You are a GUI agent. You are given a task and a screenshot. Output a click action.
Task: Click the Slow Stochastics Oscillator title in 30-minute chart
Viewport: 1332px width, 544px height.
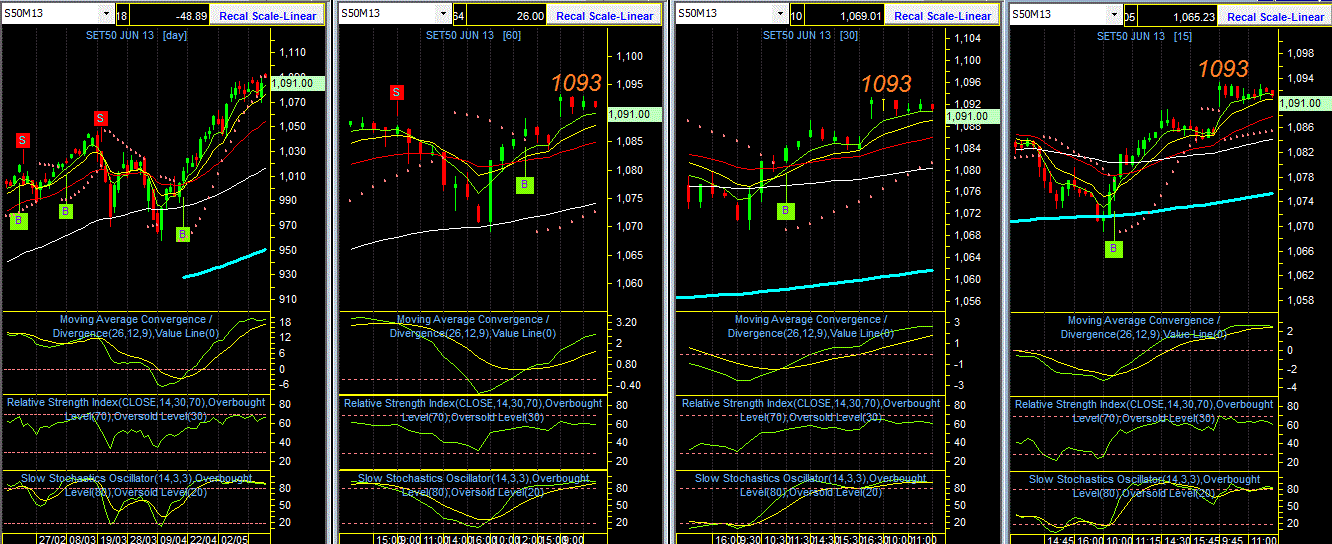click(811, 486)
